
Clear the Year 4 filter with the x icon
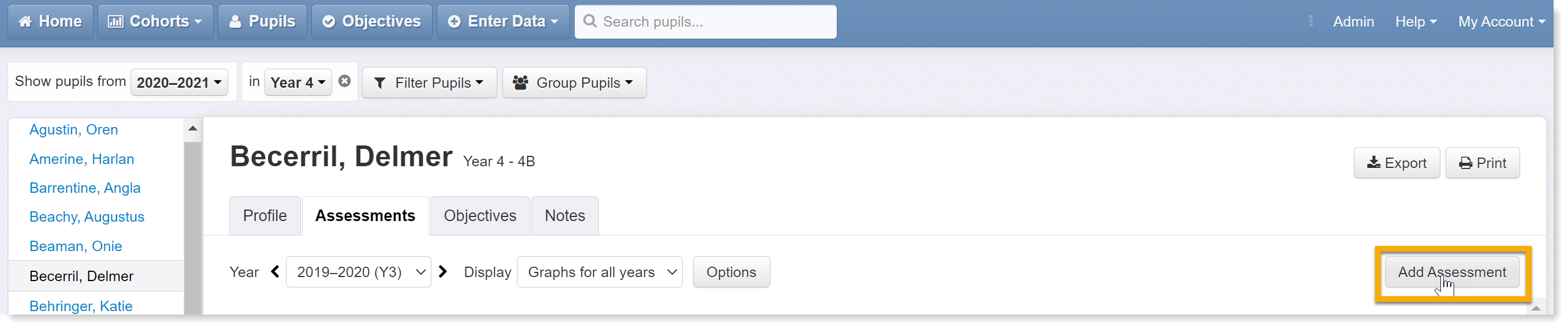click(x=345, y=81)
